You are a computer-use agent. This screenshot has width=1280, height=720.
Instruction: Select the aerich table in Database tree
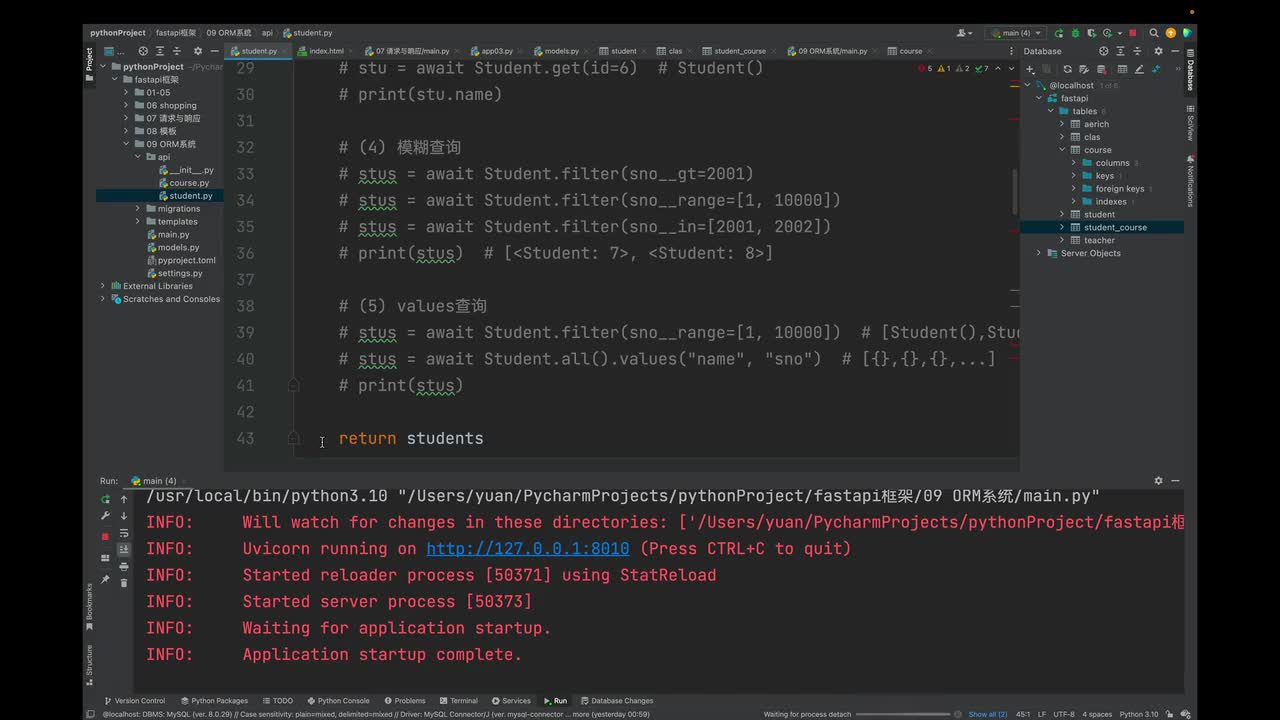coord(1096,124)
